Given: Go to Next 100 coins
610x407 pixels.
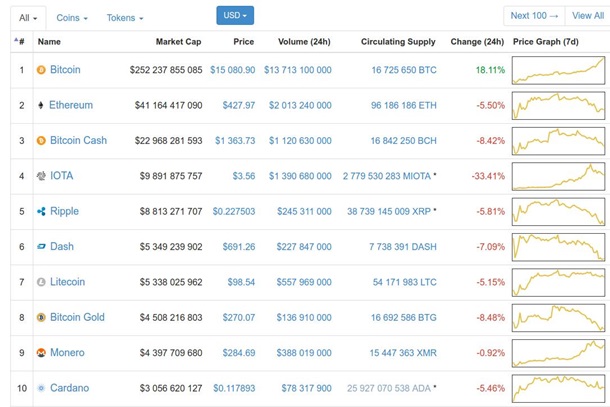Looking at the screenshot, I should pyautogui.click(x=534, y=16).
